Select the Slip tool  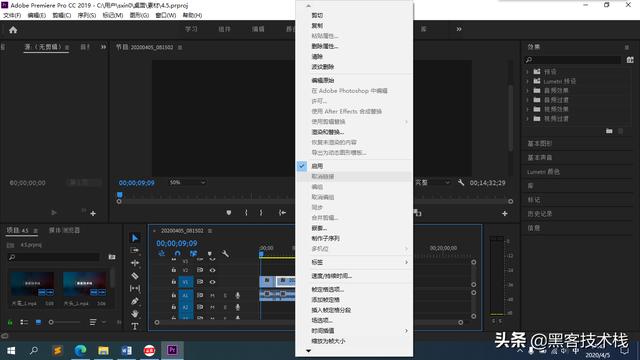click(x=135, y=289)
